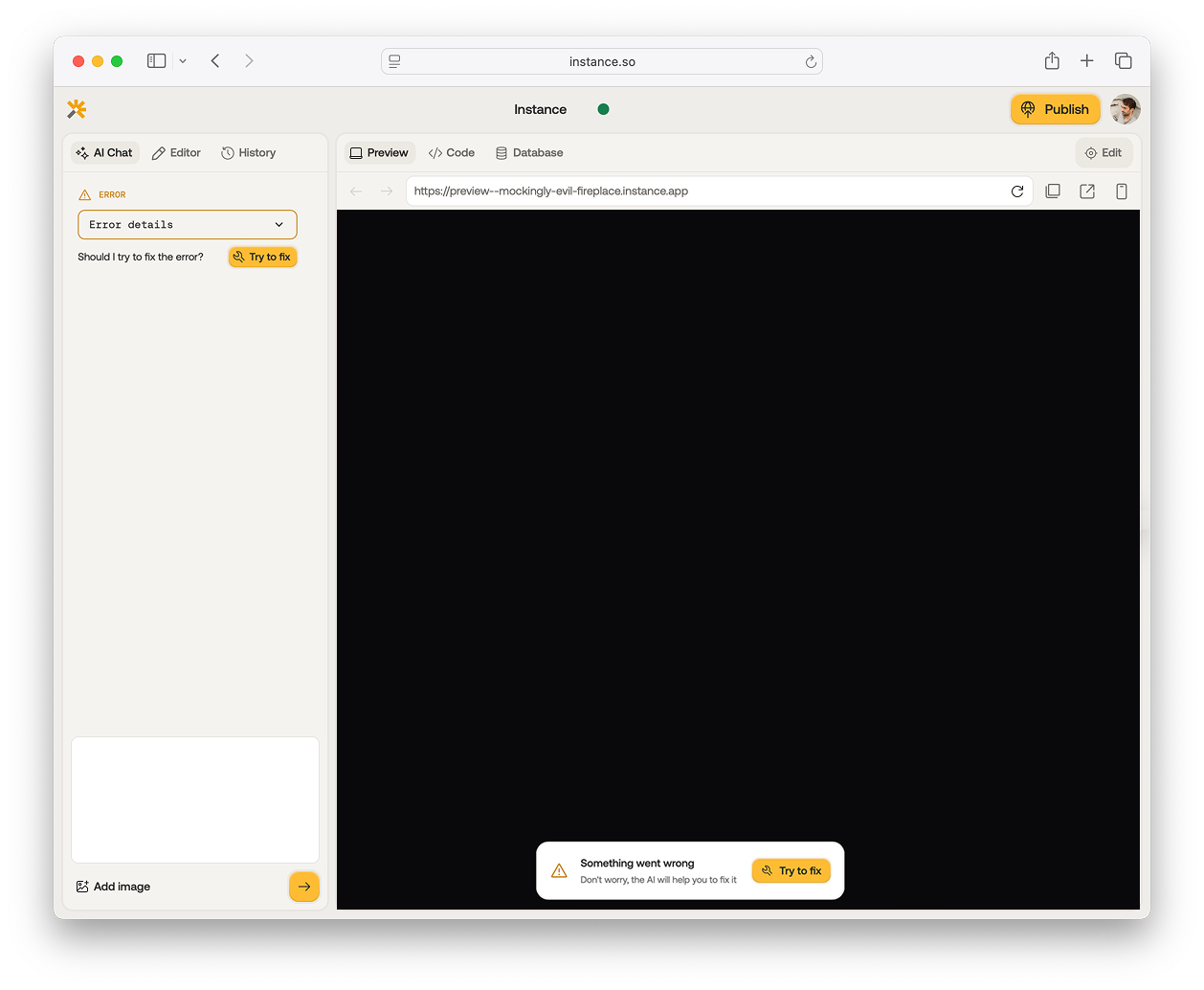1204x990 pixels.
Task: Expand the Error details dropdown
Action: point(188,225)
